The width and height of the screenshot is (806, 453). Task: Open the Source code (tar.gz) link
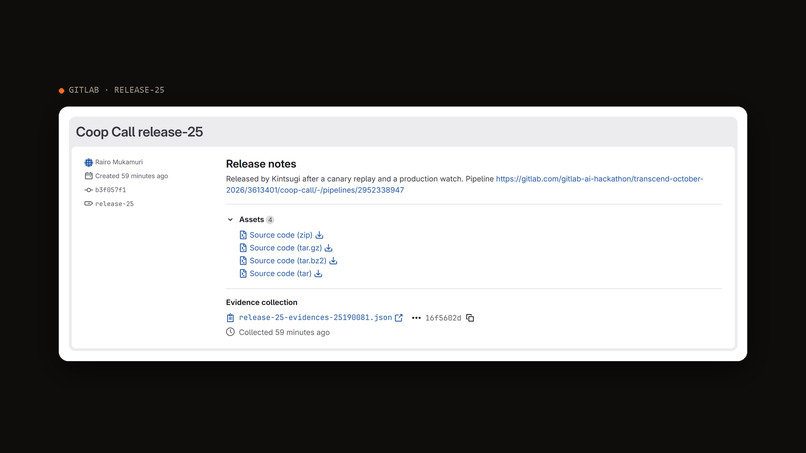[286, 248]
